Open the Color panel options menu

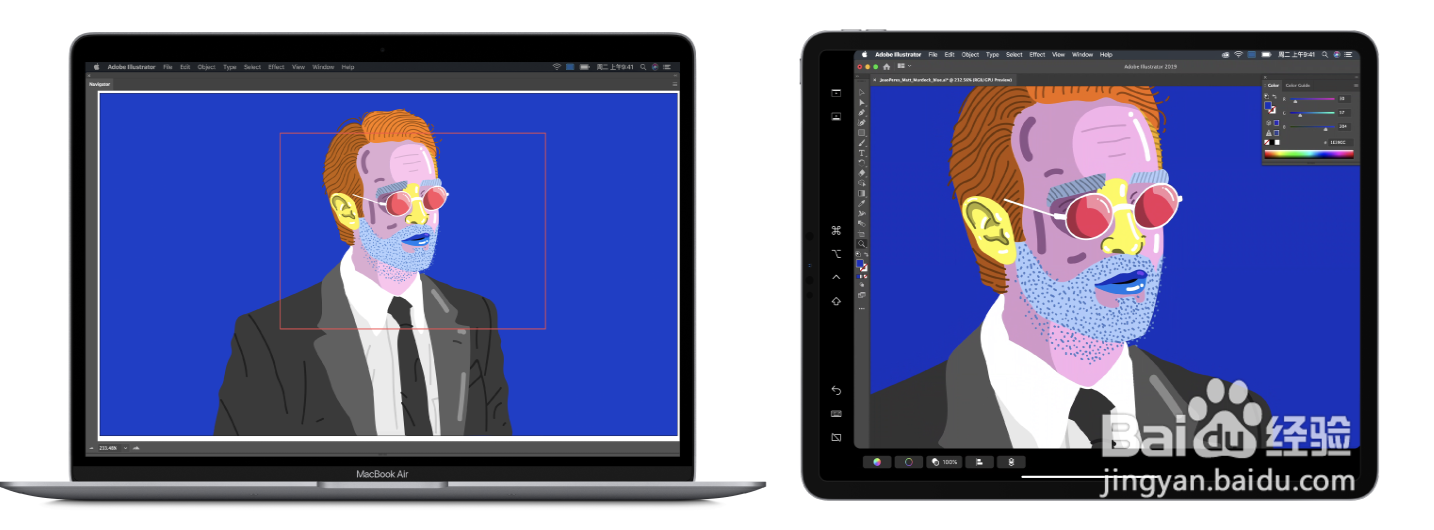1356,85
